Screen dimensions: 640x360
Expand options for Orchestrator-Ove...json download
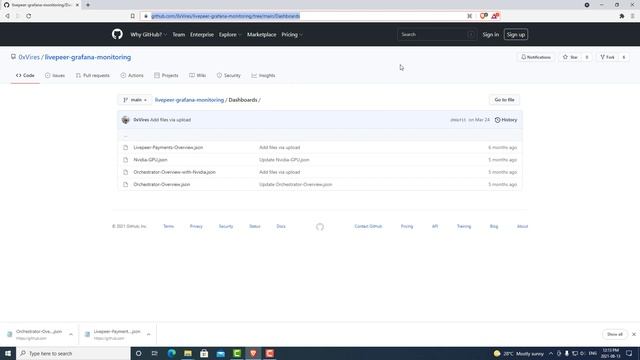click(71, 334)
